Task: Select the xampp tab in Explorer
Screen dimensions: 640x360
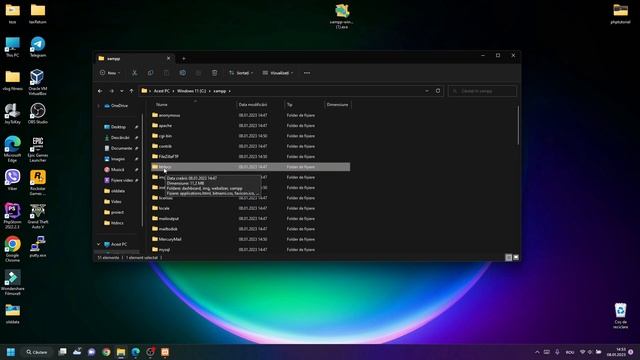Action: pyautogui.click(x=135, y=58)
